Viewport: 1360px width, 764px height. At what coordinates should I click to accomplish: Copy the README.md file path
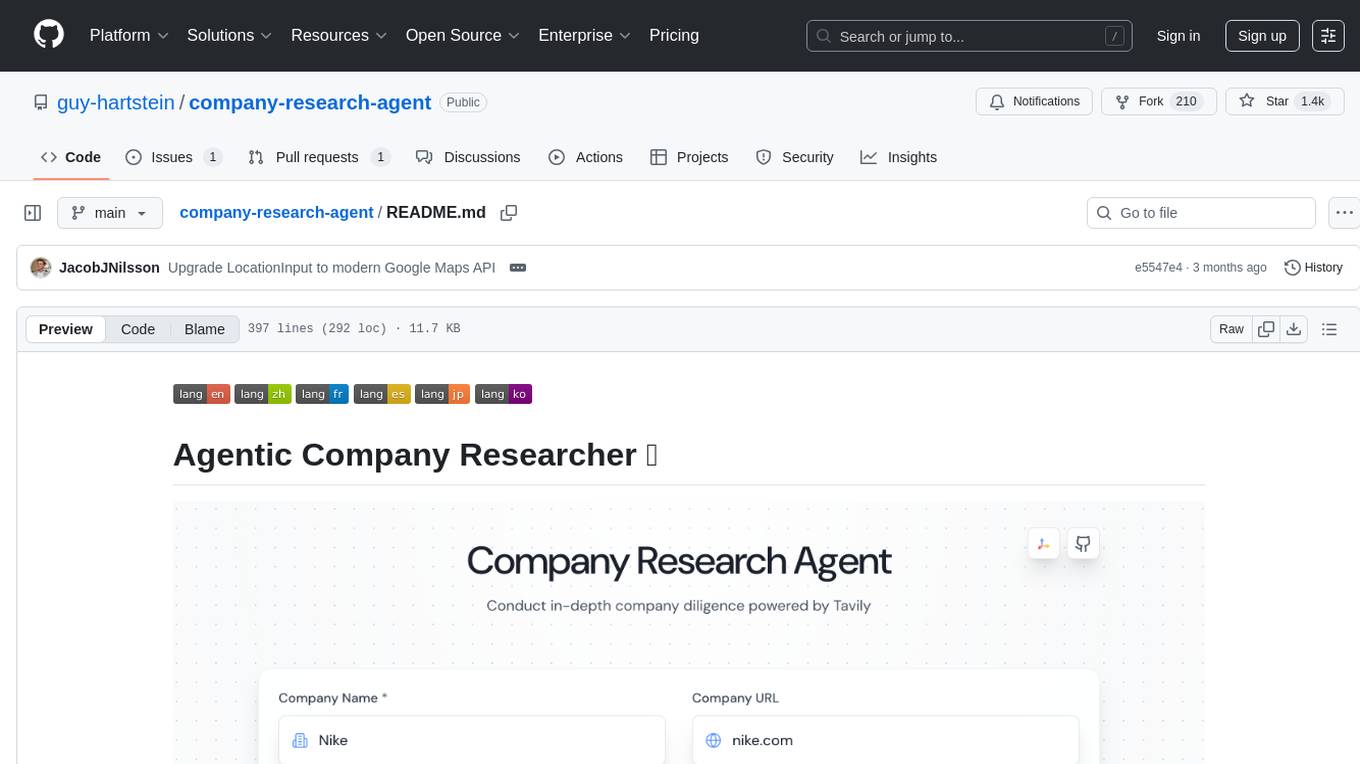(x=509, y=213)
